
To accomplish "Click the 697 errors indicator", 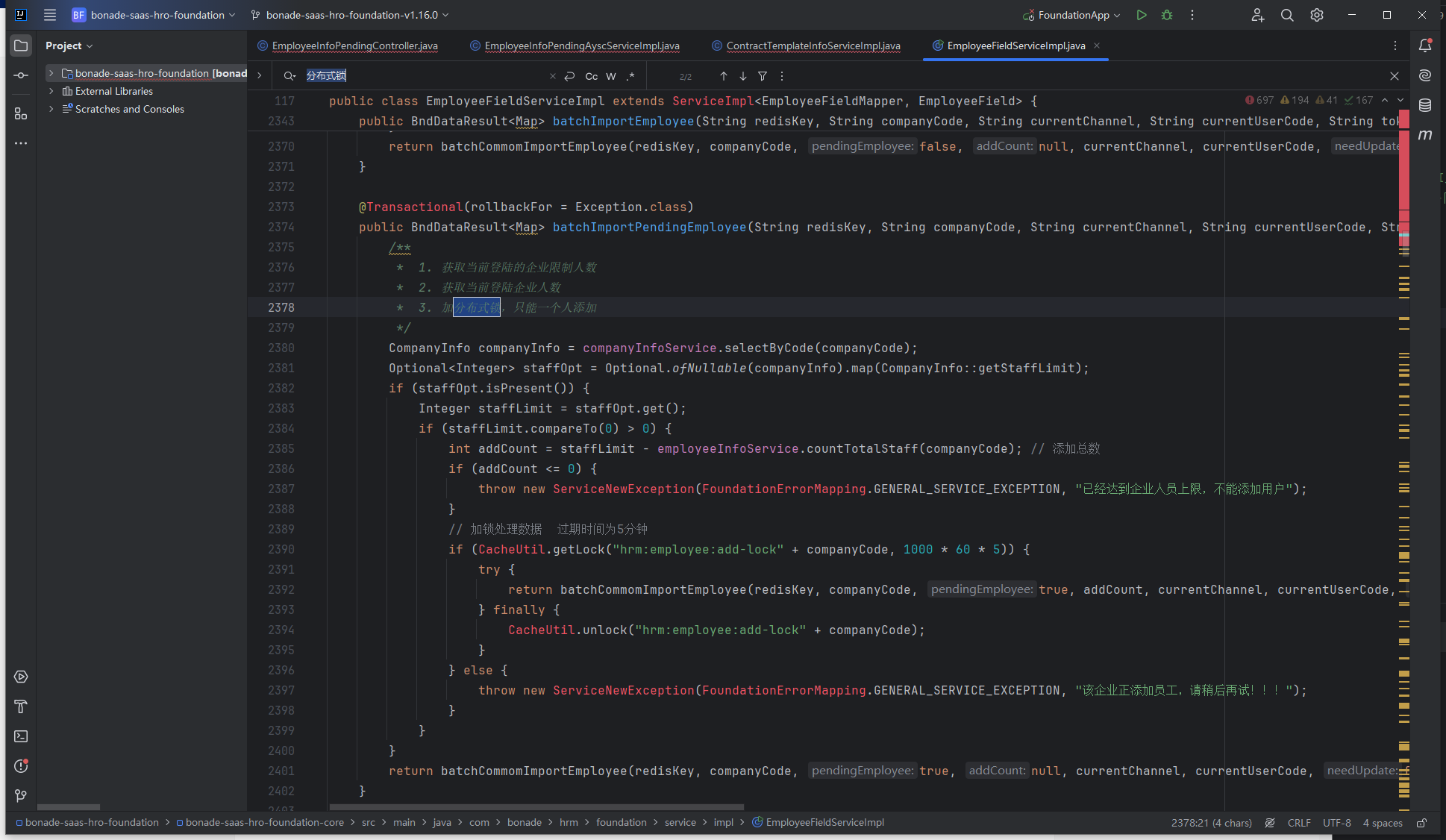I will [1259, 100].
